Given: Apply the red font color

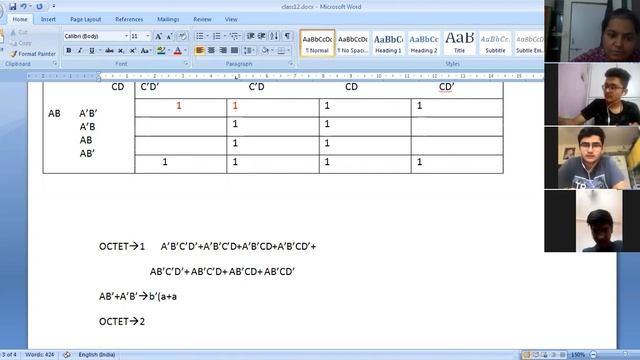Looking at the screenshot, I should [178, 51].
